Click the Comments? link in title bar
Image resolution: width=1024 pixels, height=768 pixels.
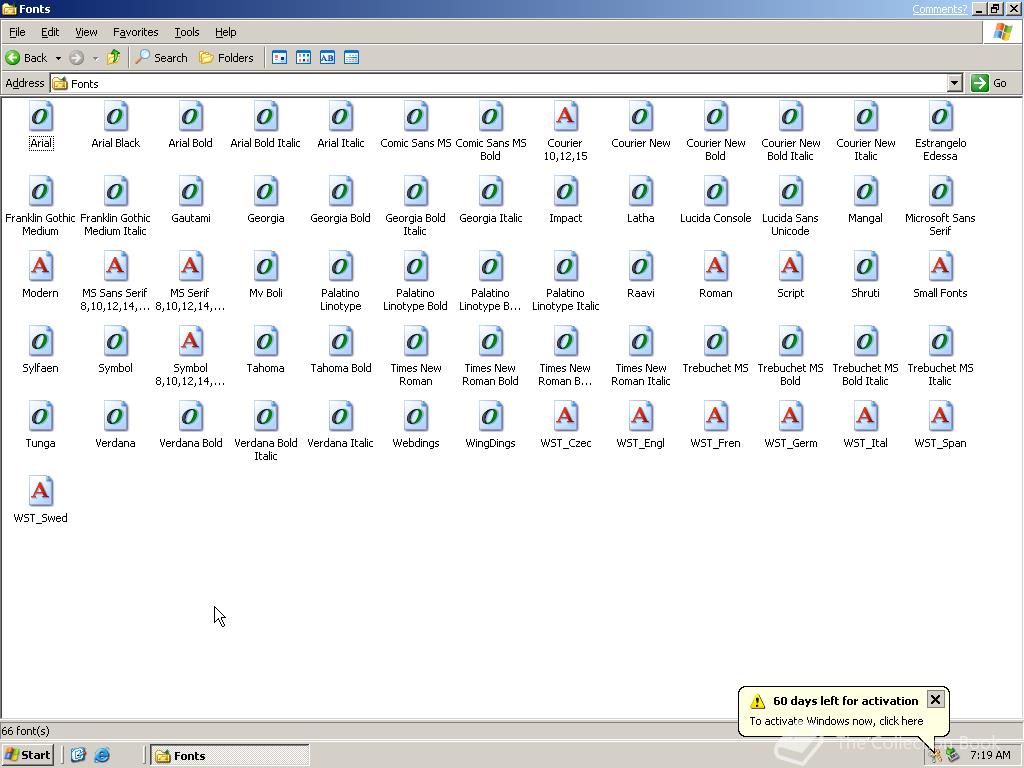tap(939, 8)
